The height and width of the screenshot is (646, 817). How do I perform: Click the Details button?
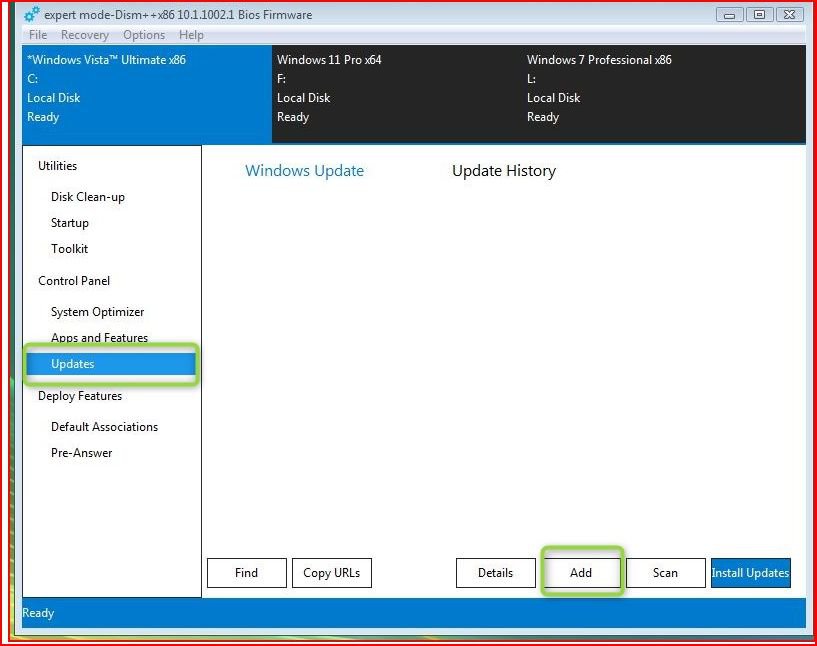(x=496, y=573)
